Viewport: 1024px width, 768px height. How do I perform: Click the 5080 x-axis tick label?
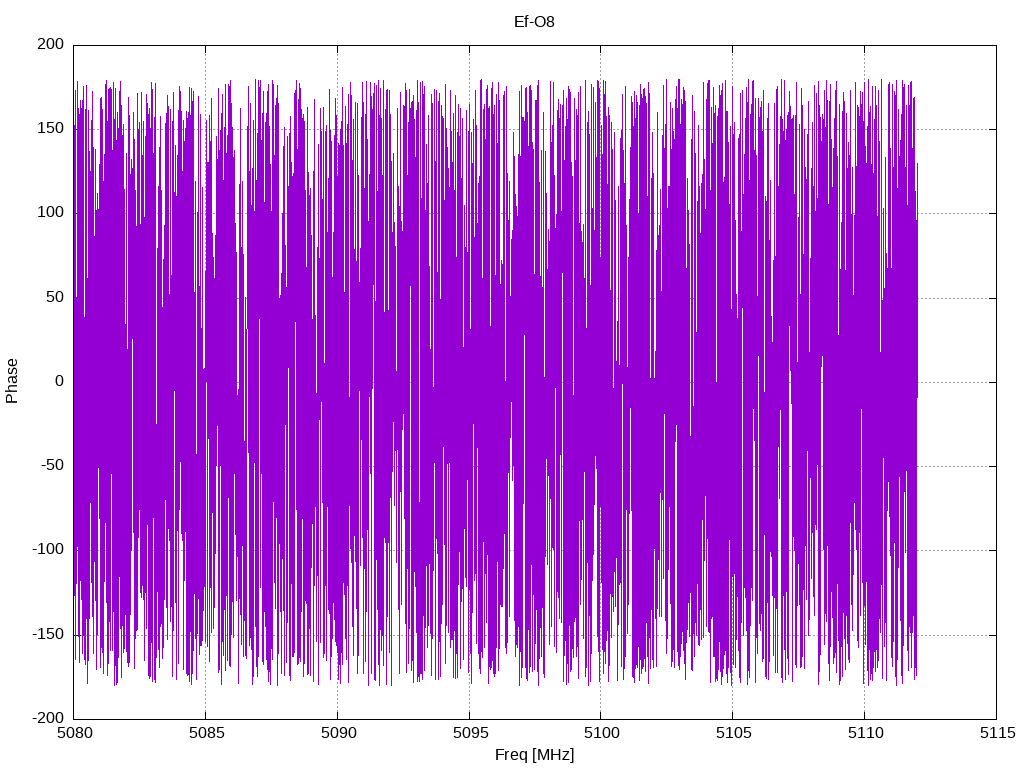click(74, 733)
